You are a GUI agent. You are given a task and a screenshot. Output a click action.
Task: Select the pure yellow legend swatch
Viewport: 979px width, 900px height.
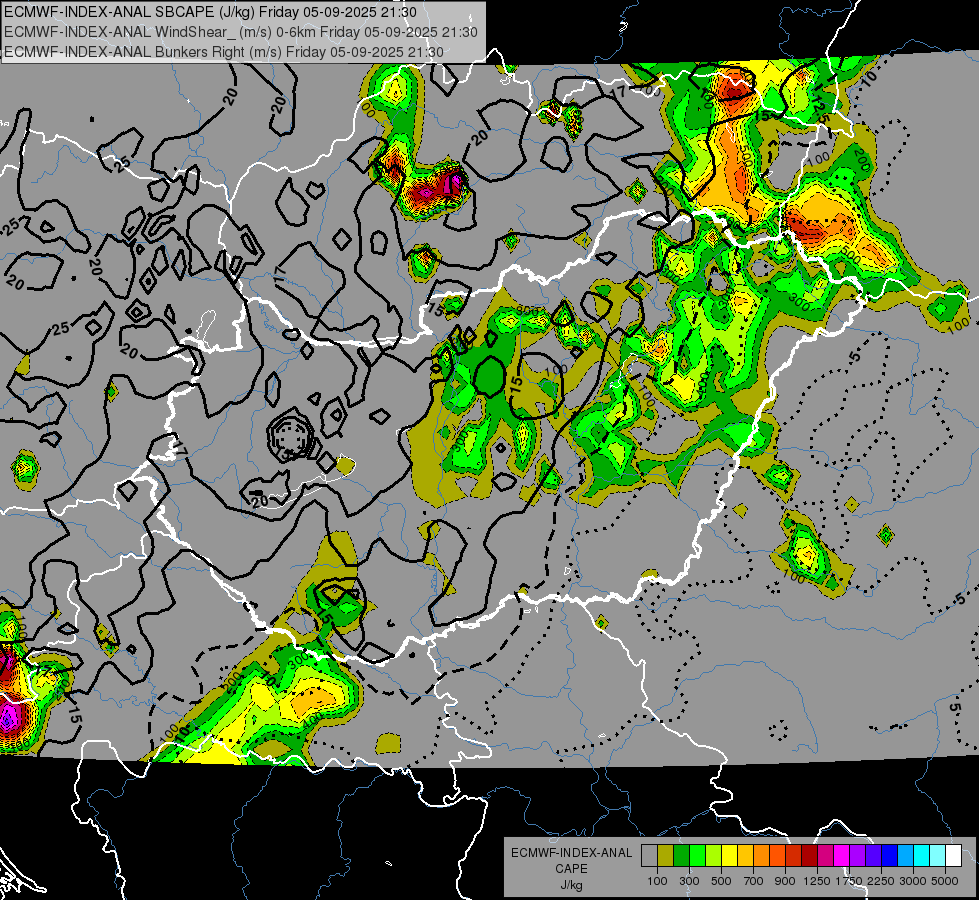point(729,856)
